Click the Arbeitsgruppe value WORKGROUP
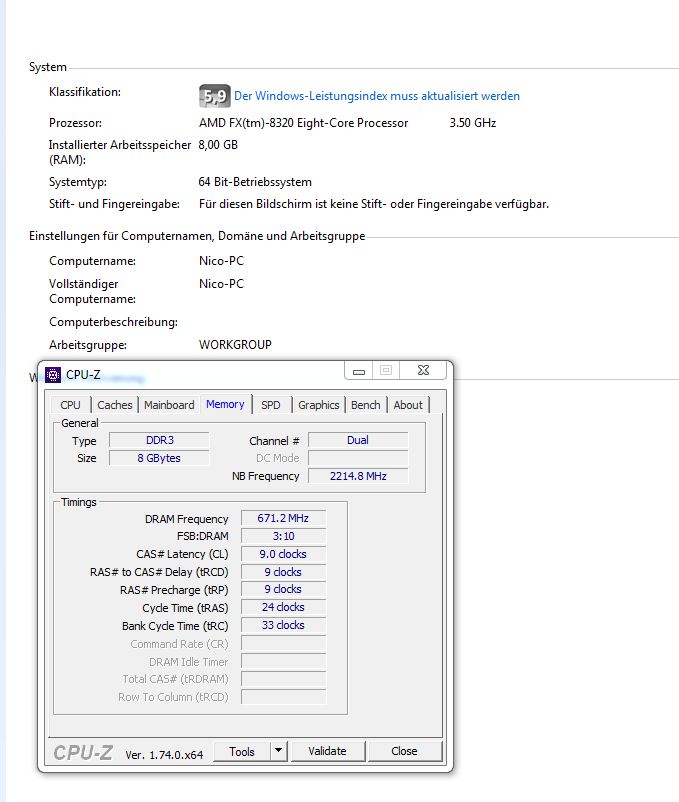679x802 pixels. [235, 345]
